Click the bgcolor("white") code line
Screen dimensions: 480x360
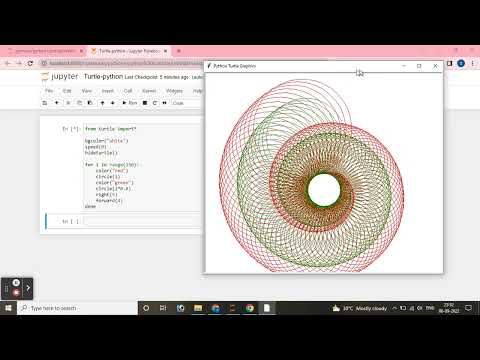[x=106, y=141]
